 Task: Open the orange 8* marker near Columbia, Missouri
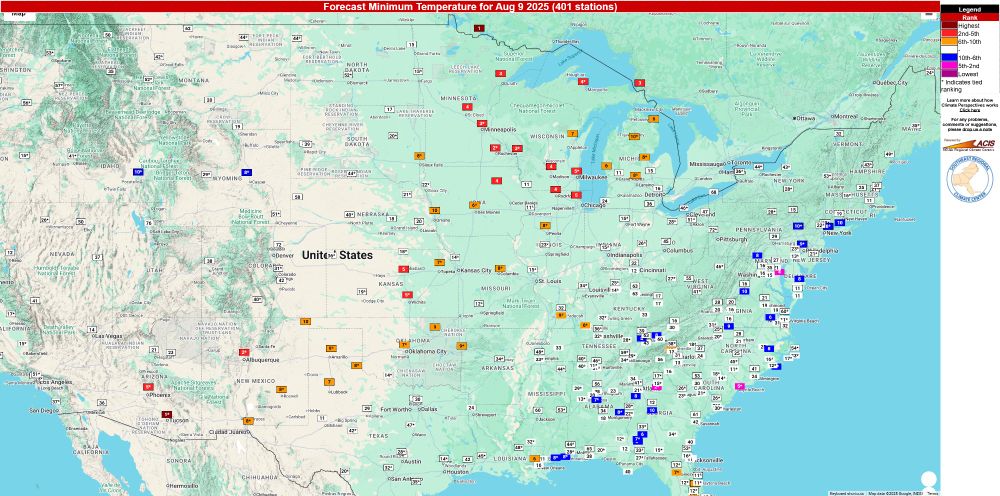500,268
